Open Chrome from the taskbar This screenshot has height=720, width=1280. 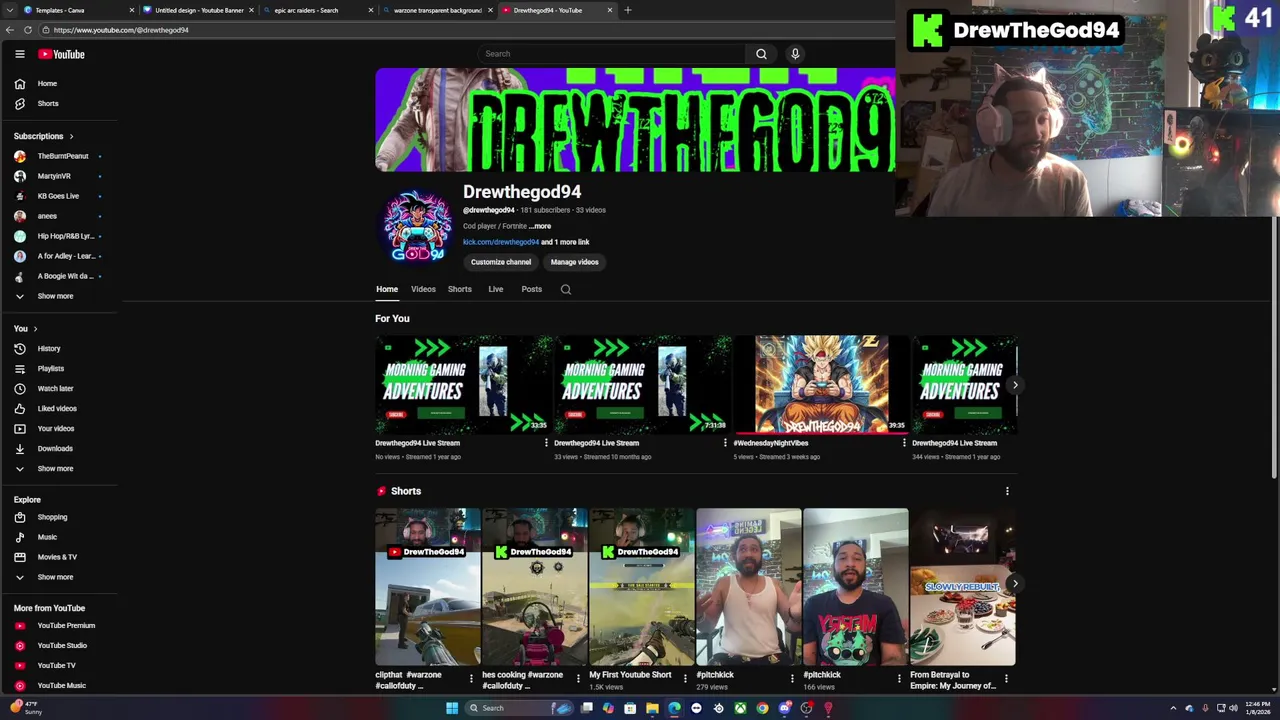tap(762, 708)
